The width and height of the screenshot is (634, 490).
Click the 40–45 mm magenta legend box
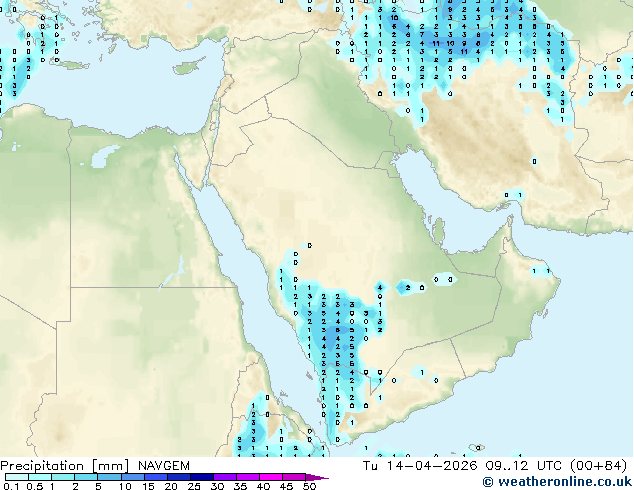coord(271,477)
